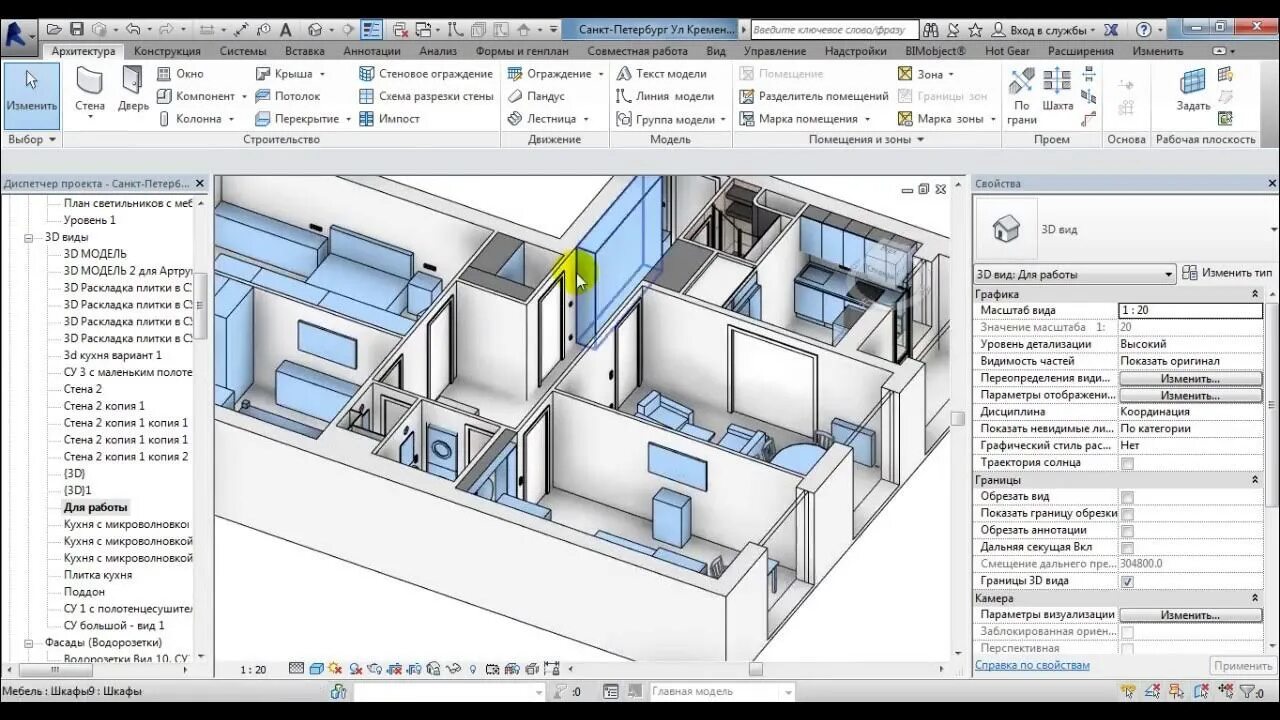Click the binoculars search icon
Screen dimensions: 1280x720
(930, 30)
